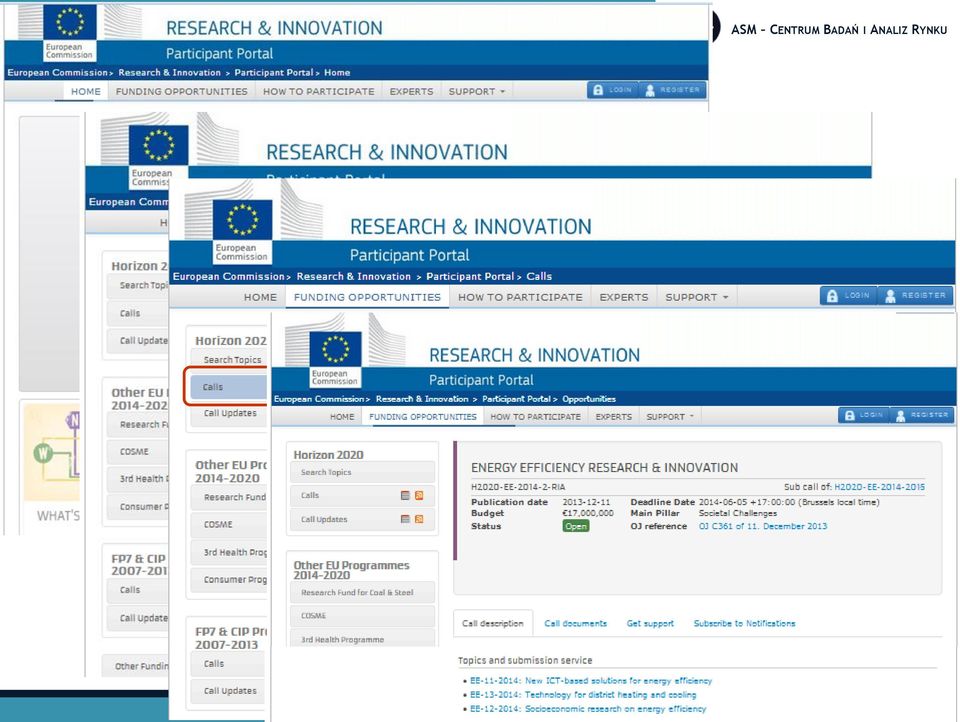Viewport: 960px width, 722px height.
Task: Open the OJ C361 of 11 December 2013 reference
Action: pos(763,526)
